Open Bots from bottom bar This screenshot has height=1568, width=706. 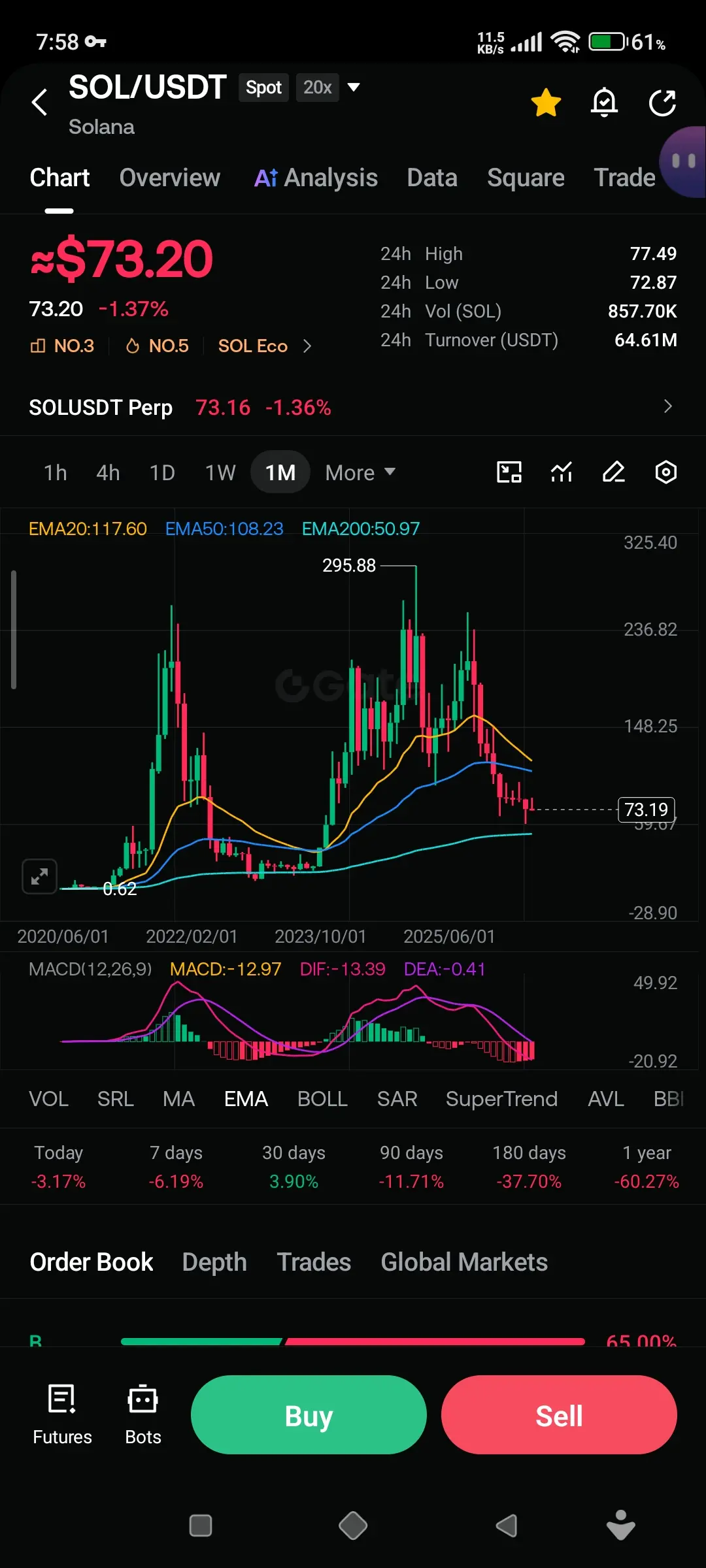point(143,1414)
